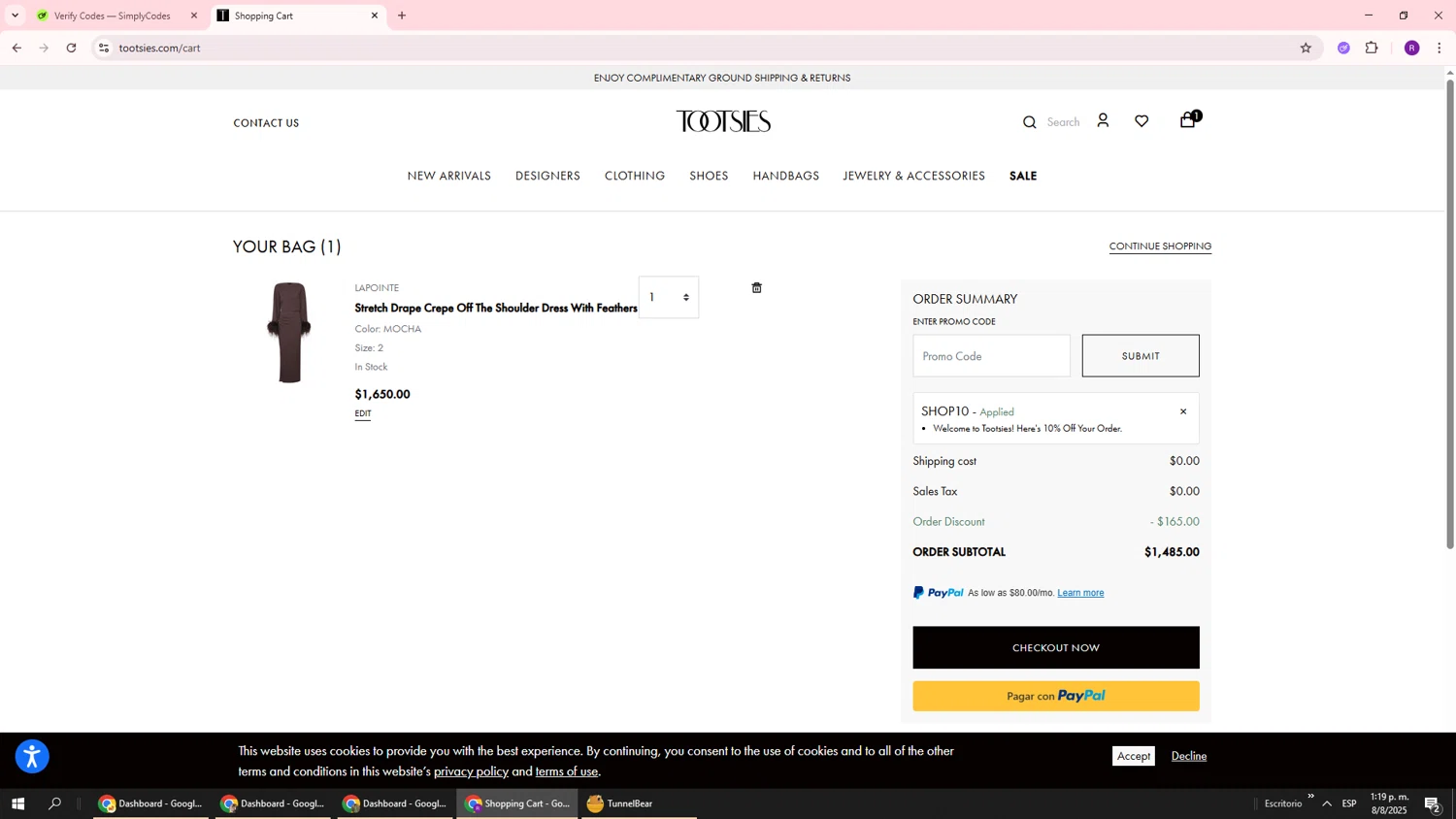Screen dimensions: 1456x819
Task: Change the item quantity selector
Action: [x=669, y=297]
